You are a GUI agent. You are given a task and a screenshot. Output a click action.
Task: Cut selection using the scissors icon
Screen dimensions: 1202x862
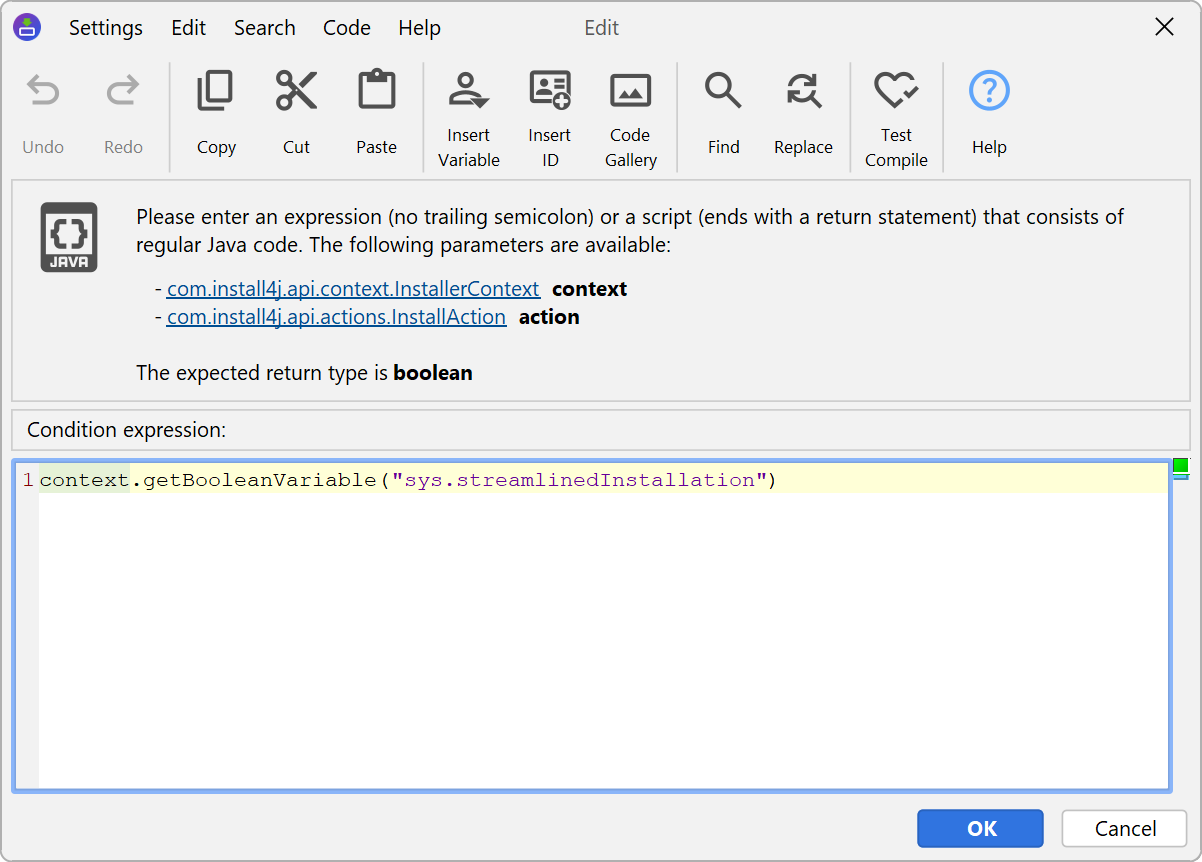(x=296, y=92)
